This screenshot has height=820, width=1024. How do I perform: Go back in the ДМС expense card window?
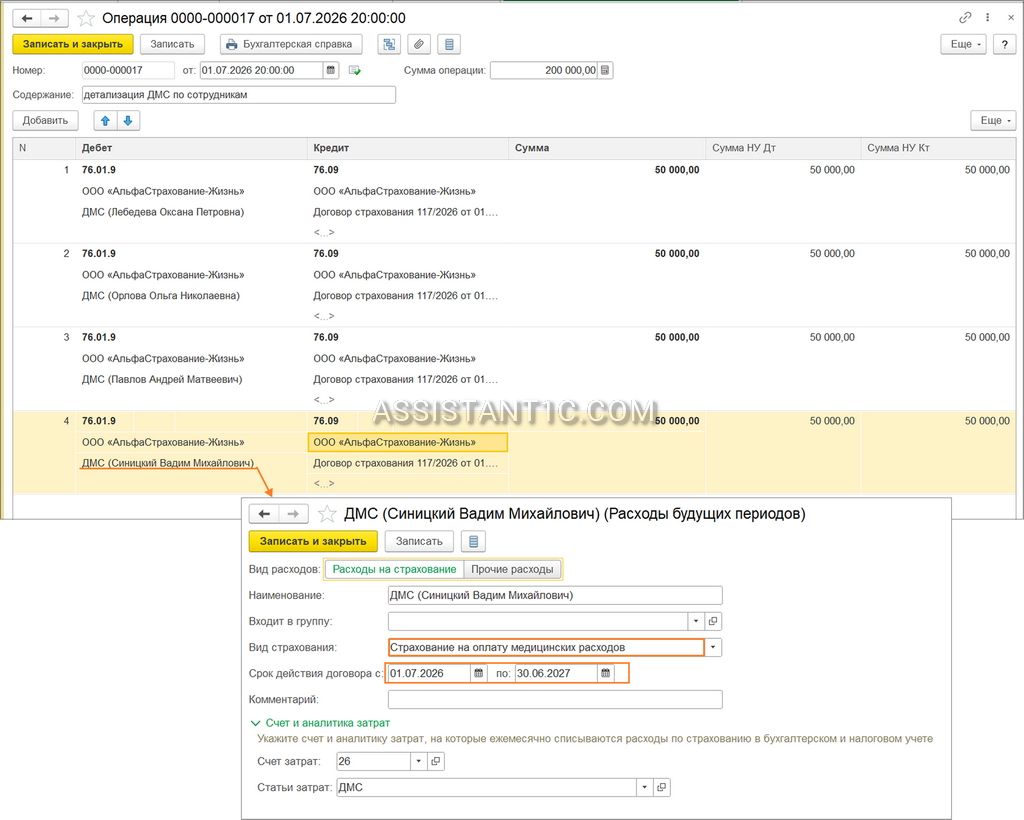point(264,514)
